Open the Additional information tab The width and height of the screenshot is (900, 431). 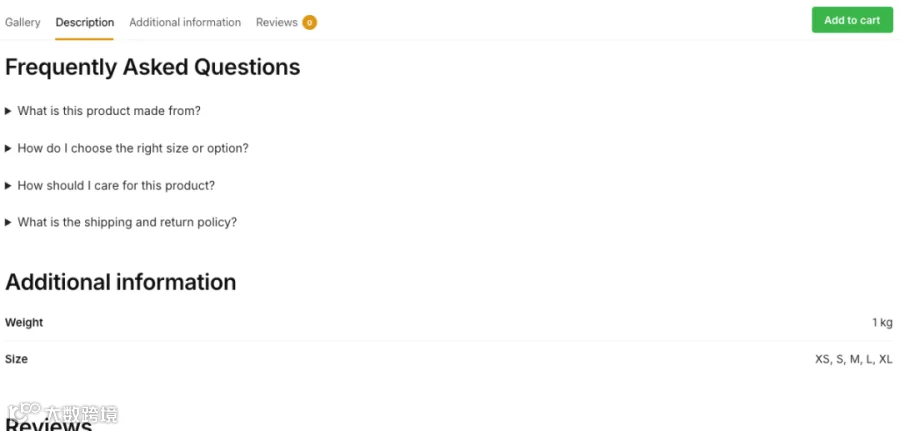(185, 22)
